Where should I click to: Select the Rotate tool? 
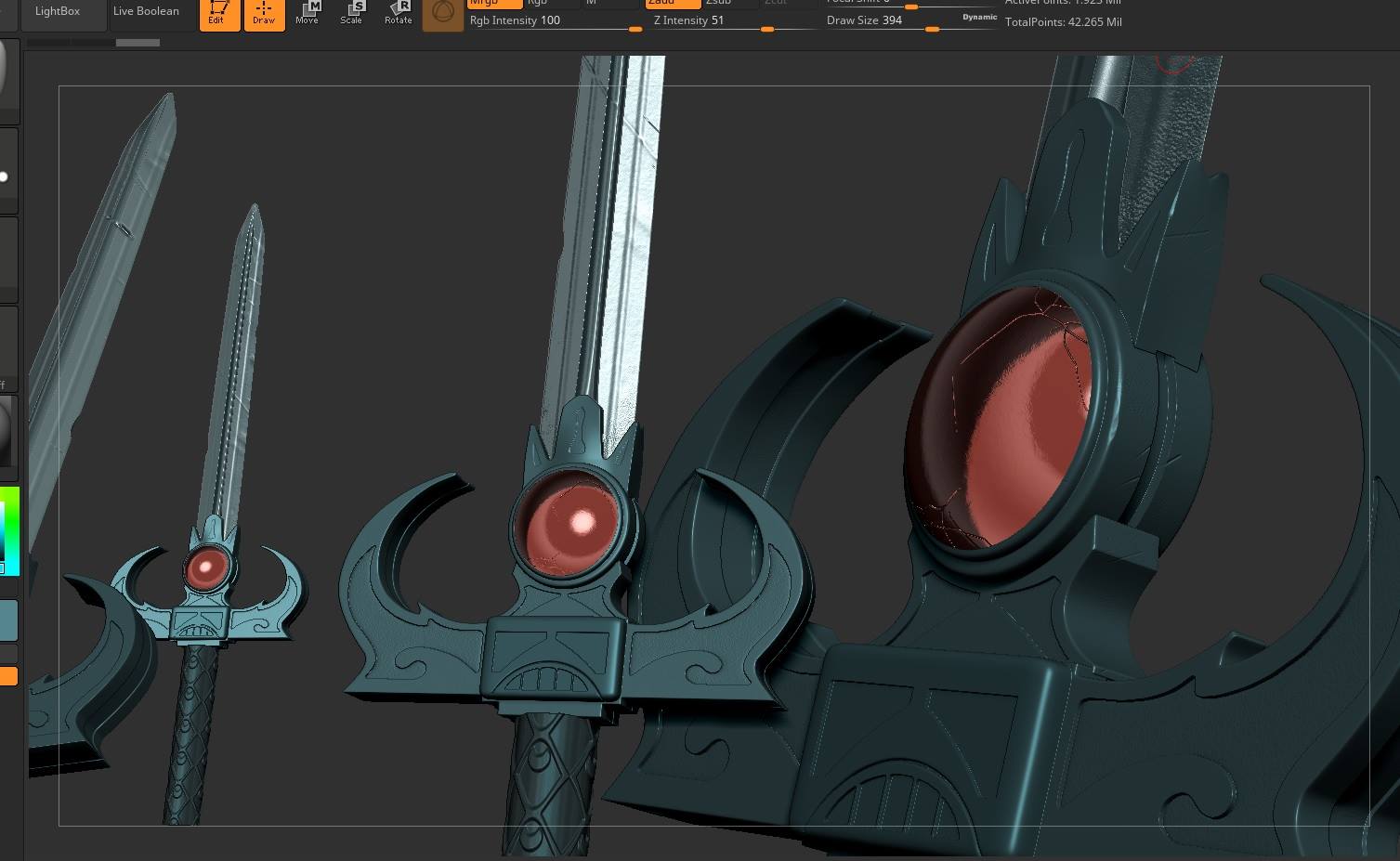tap(398, 14)
